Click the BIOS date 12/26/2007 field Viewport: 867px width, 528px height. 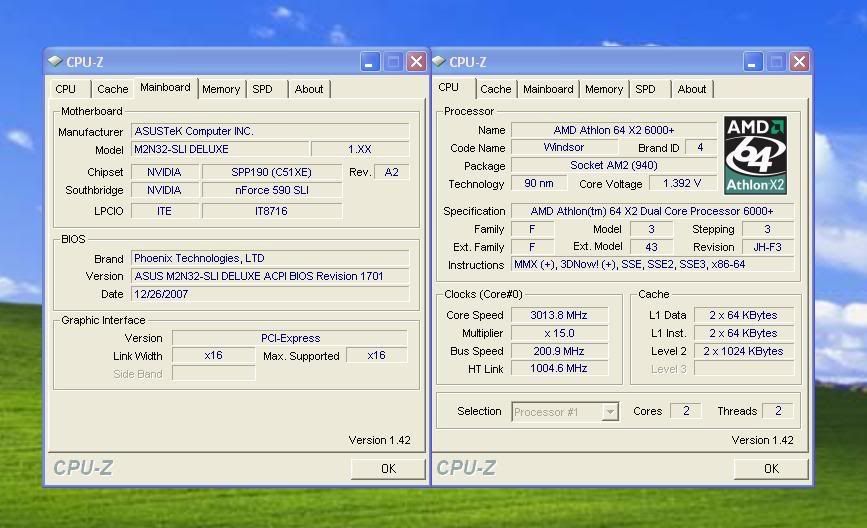click(x=270, y=294)
